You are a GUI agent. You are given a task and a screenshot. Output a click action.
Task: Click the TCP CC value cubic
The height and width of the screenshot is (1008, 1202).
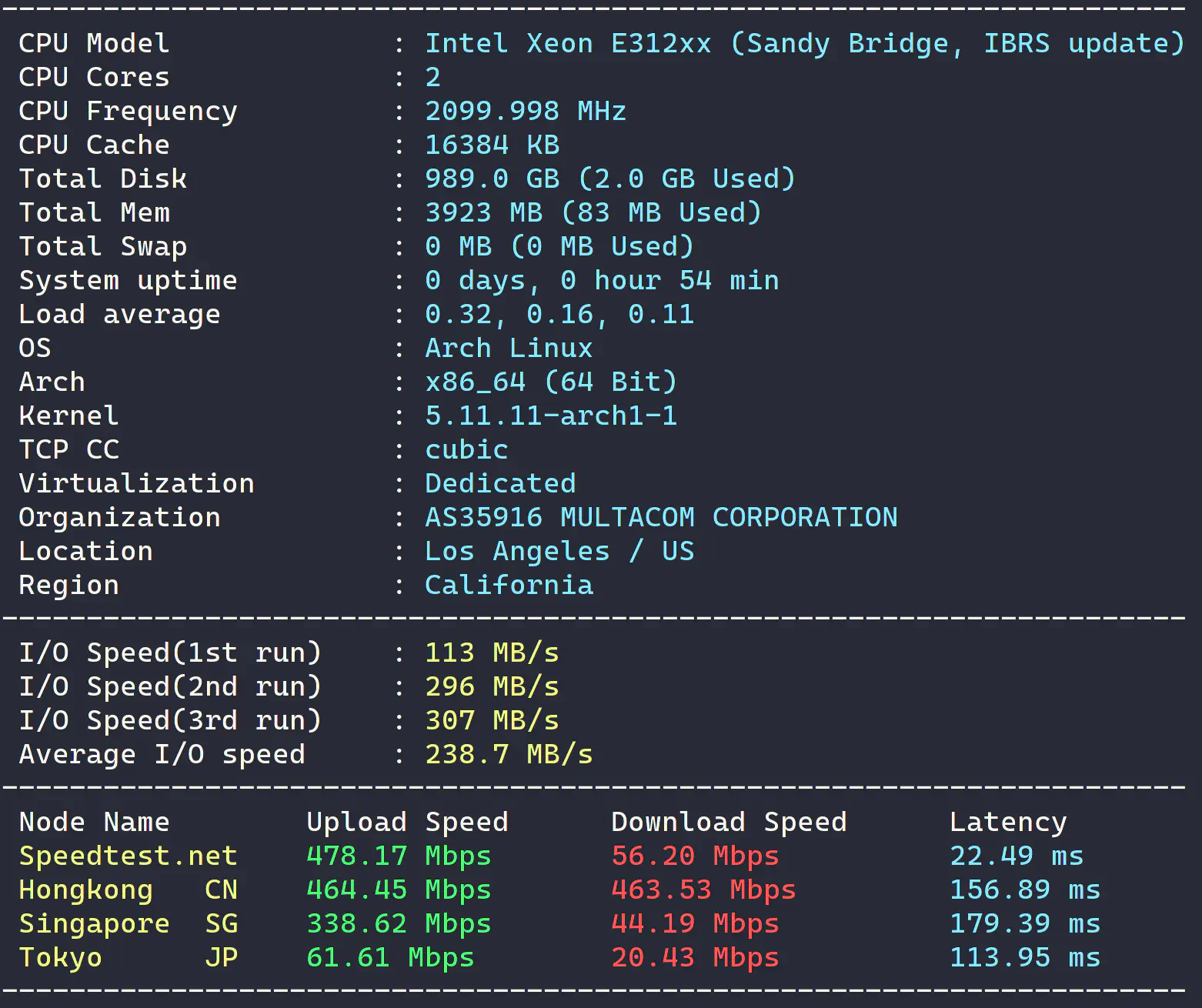pos(466,449)
